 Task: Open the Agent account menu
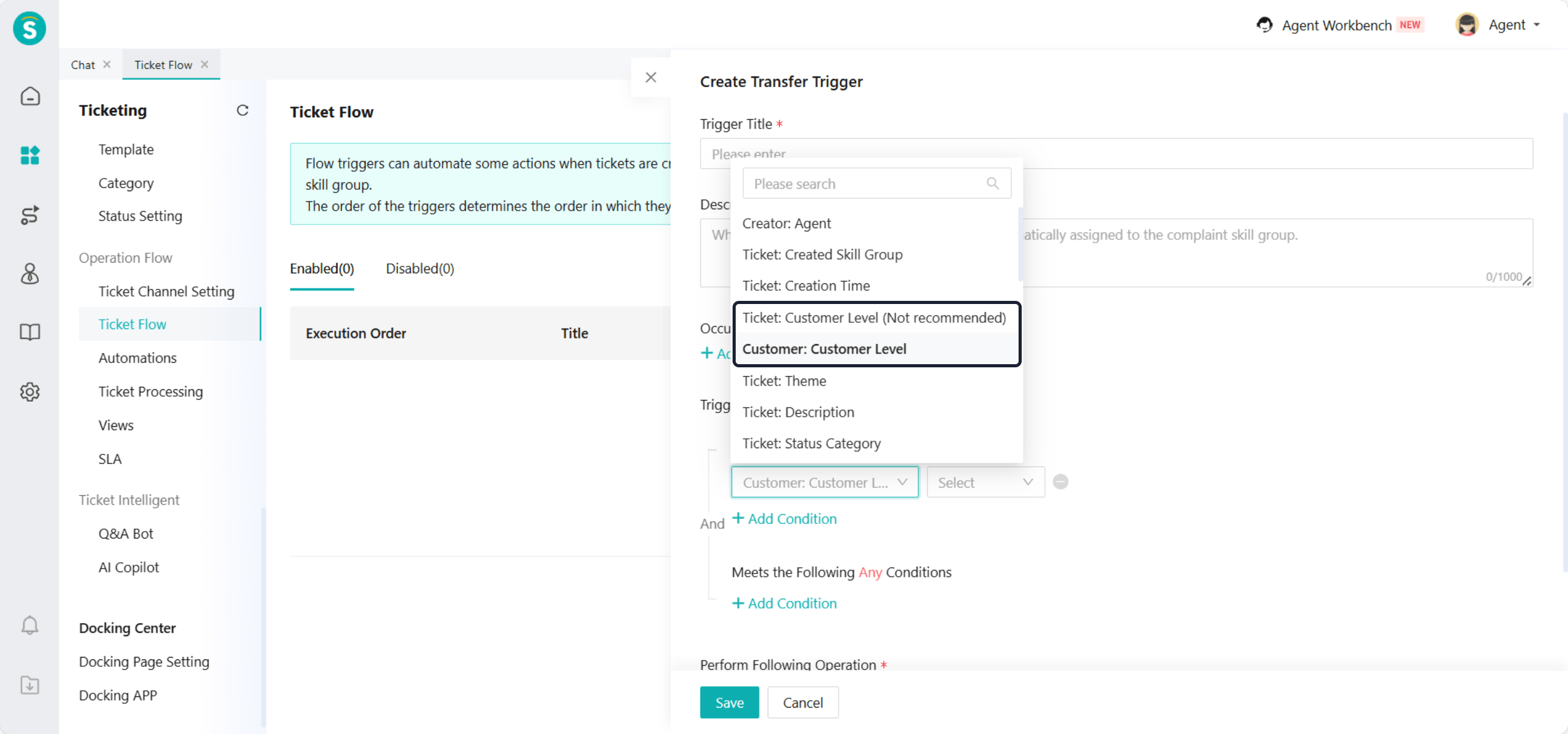point(1507,25)
